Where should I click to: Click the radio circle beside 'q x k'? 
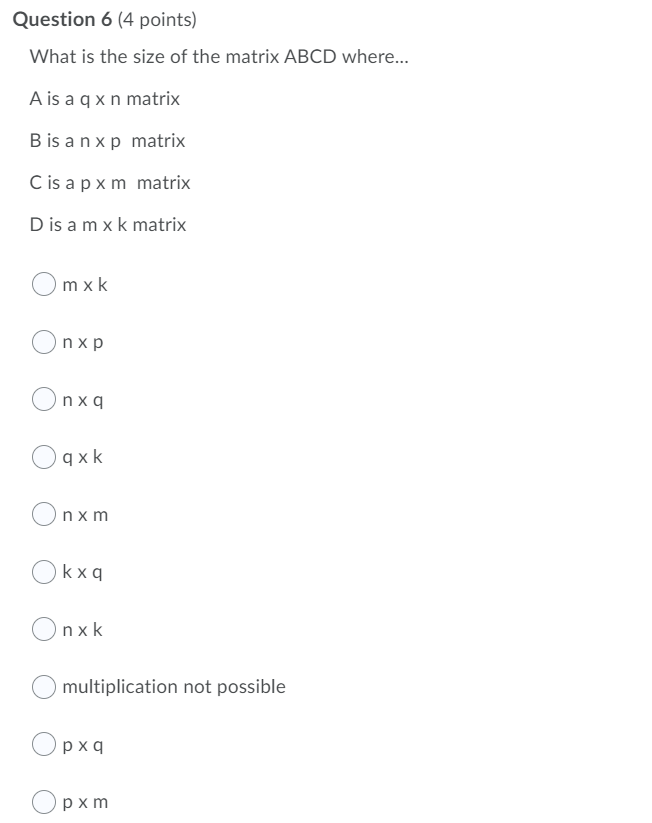44,458
